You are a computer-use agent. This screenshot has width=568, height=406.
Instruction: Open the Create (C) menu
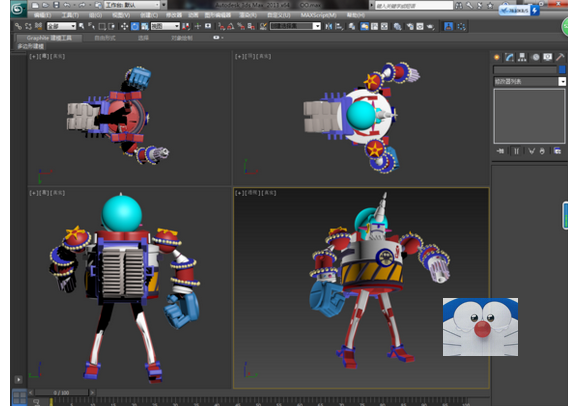tap(149, 15)
